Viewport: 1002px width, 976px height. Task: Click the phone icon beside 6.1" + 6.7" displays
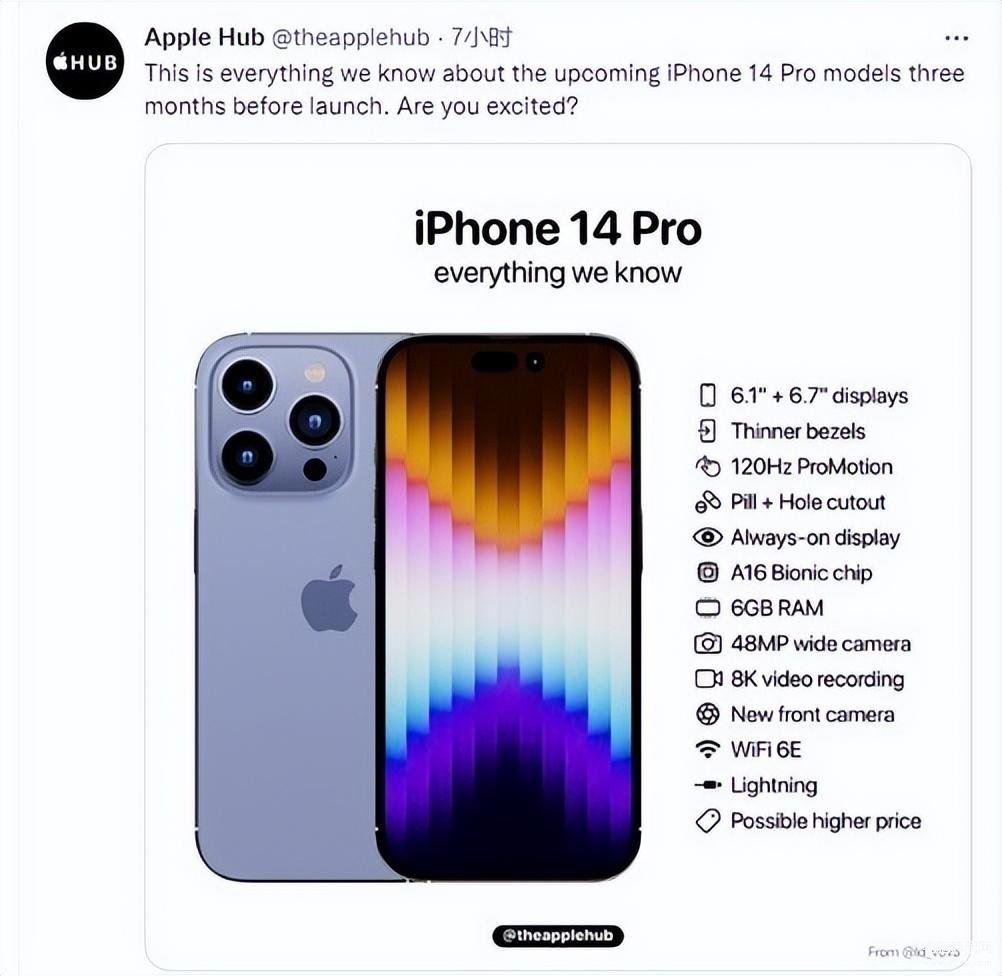pyautogui.click(x=707, y=395)
